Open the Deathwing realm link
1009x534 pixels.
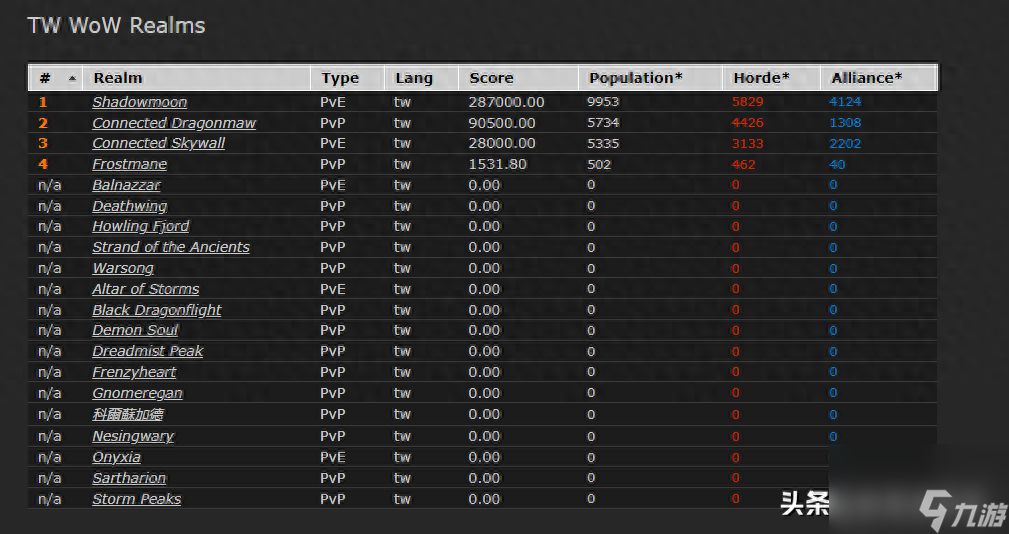[129, 206]
